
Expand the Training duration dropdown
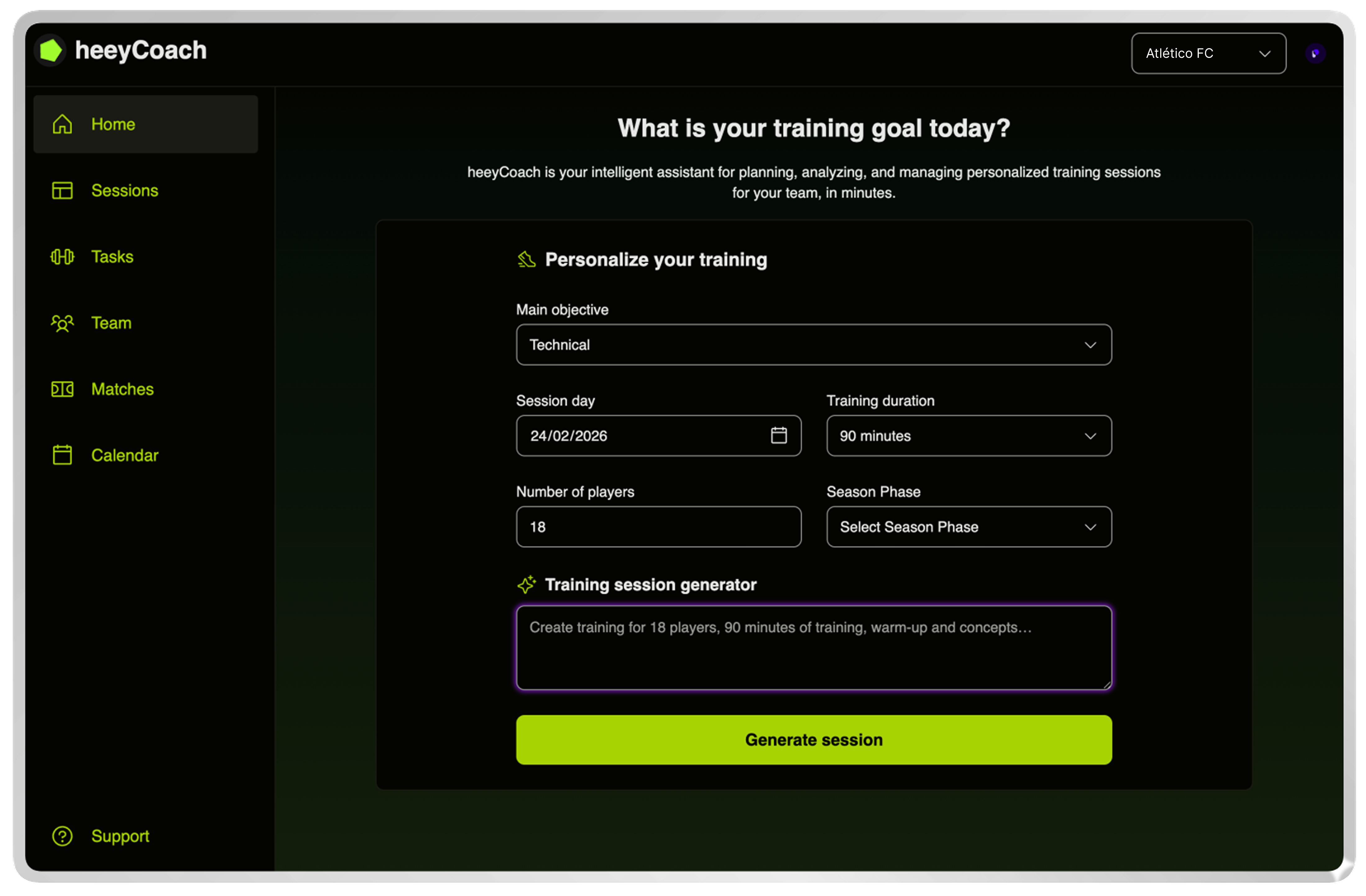coord(968,436)
